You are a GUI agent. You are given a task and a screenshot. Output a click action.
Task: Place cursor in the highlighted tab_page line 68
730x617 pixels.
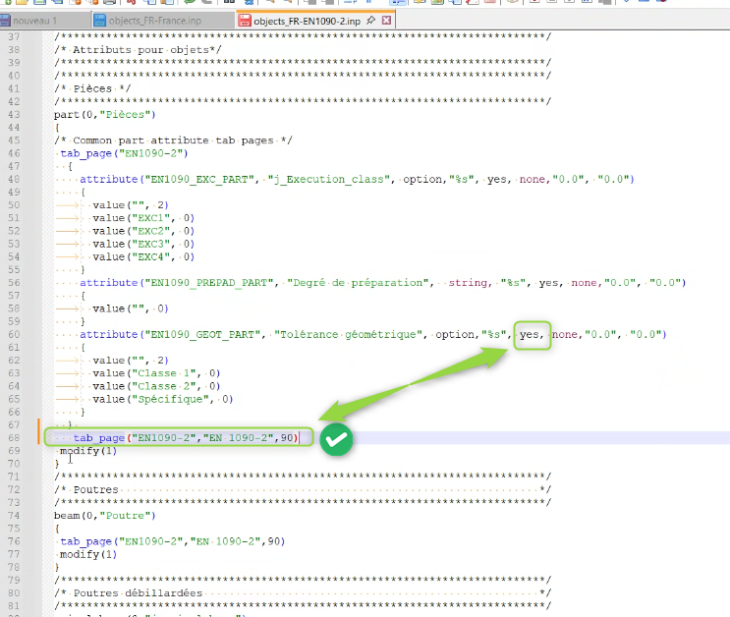tap(180, 438)
